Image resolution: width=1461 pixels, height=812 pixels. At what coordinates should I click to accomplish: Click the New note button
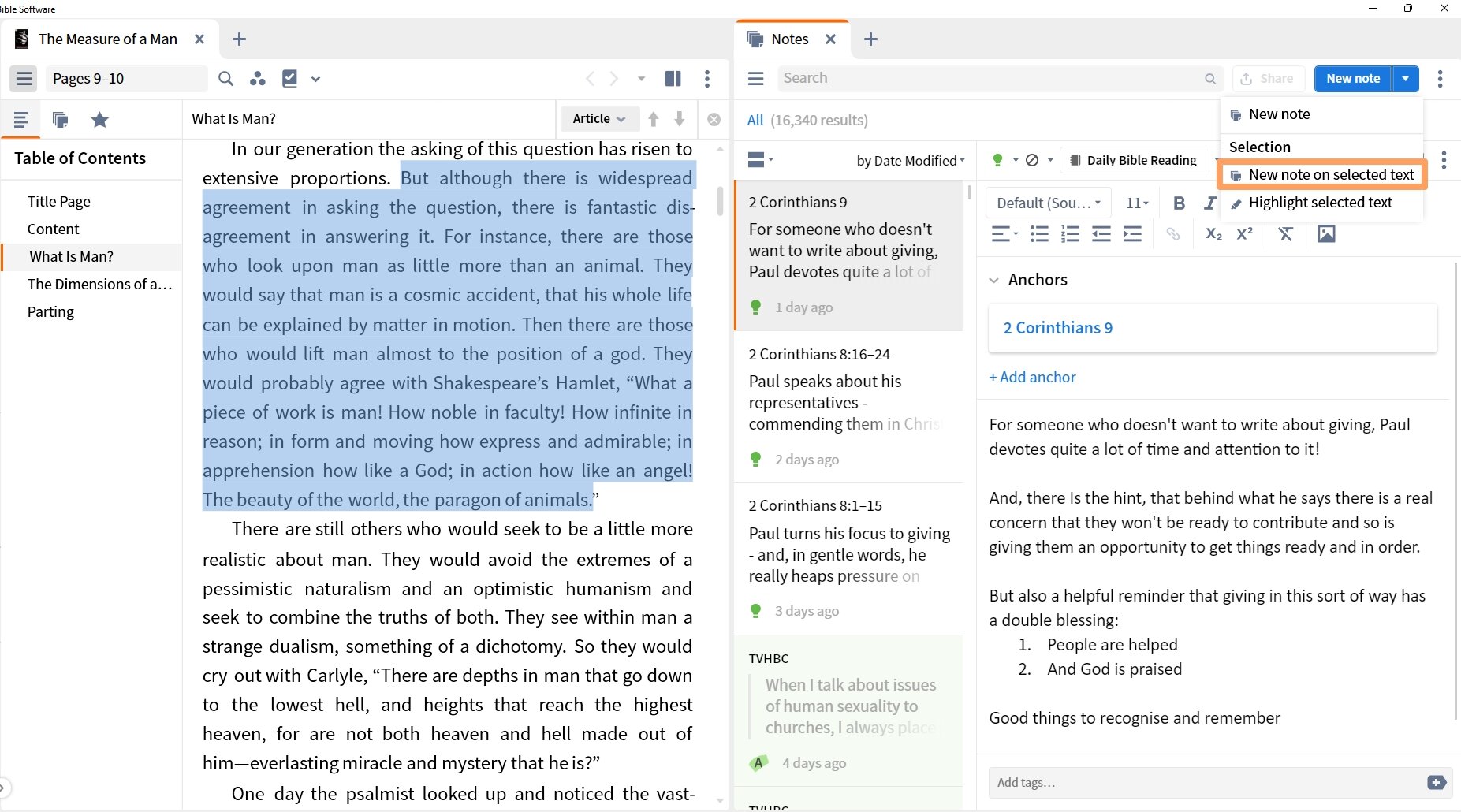tap(1351, 78)
